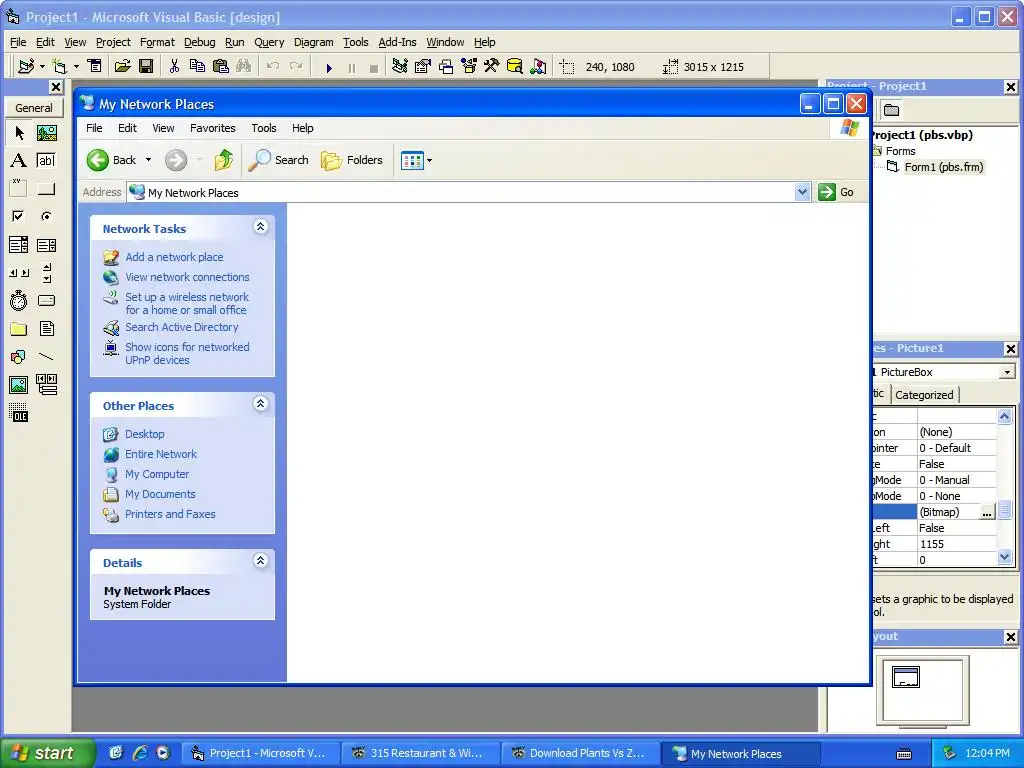Select the OLE container control

(19, 413)
